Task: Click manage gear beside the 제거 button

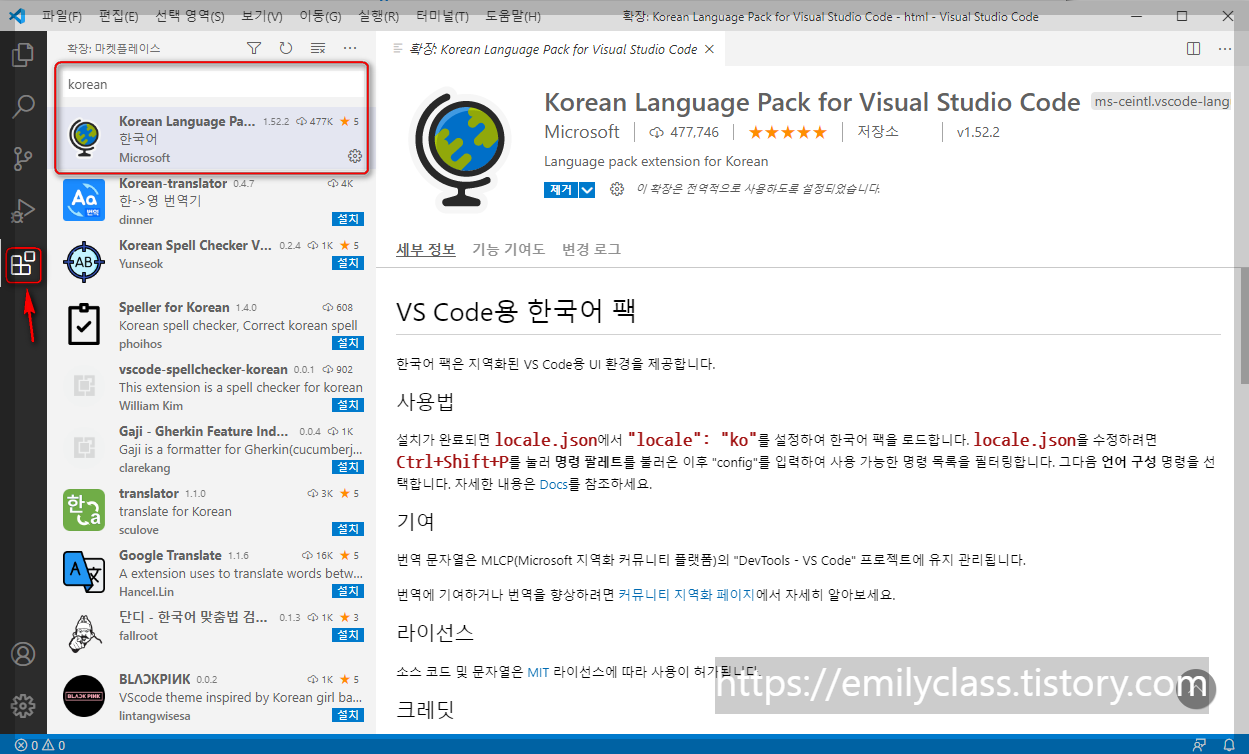Action: 617,189
